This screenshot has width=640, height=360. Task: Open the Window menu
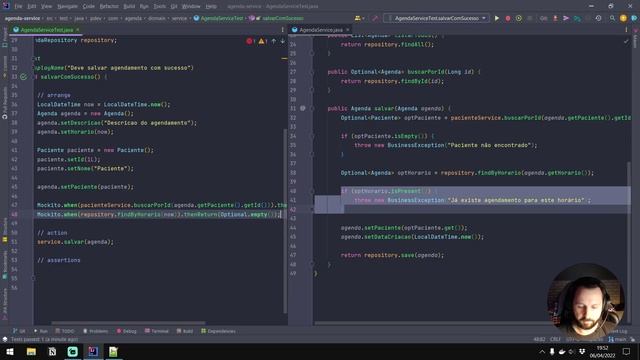coord(191,6)
